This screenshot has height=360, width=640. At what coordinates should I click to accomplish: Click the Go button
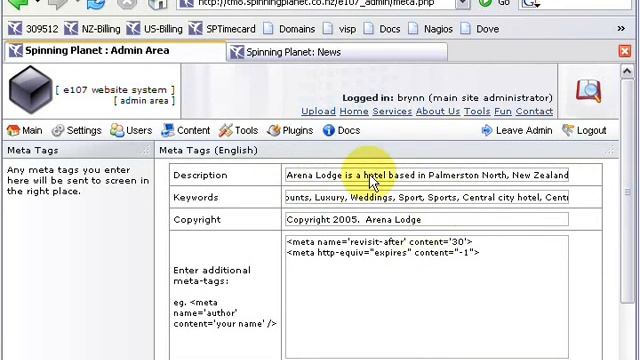(495, 3)
